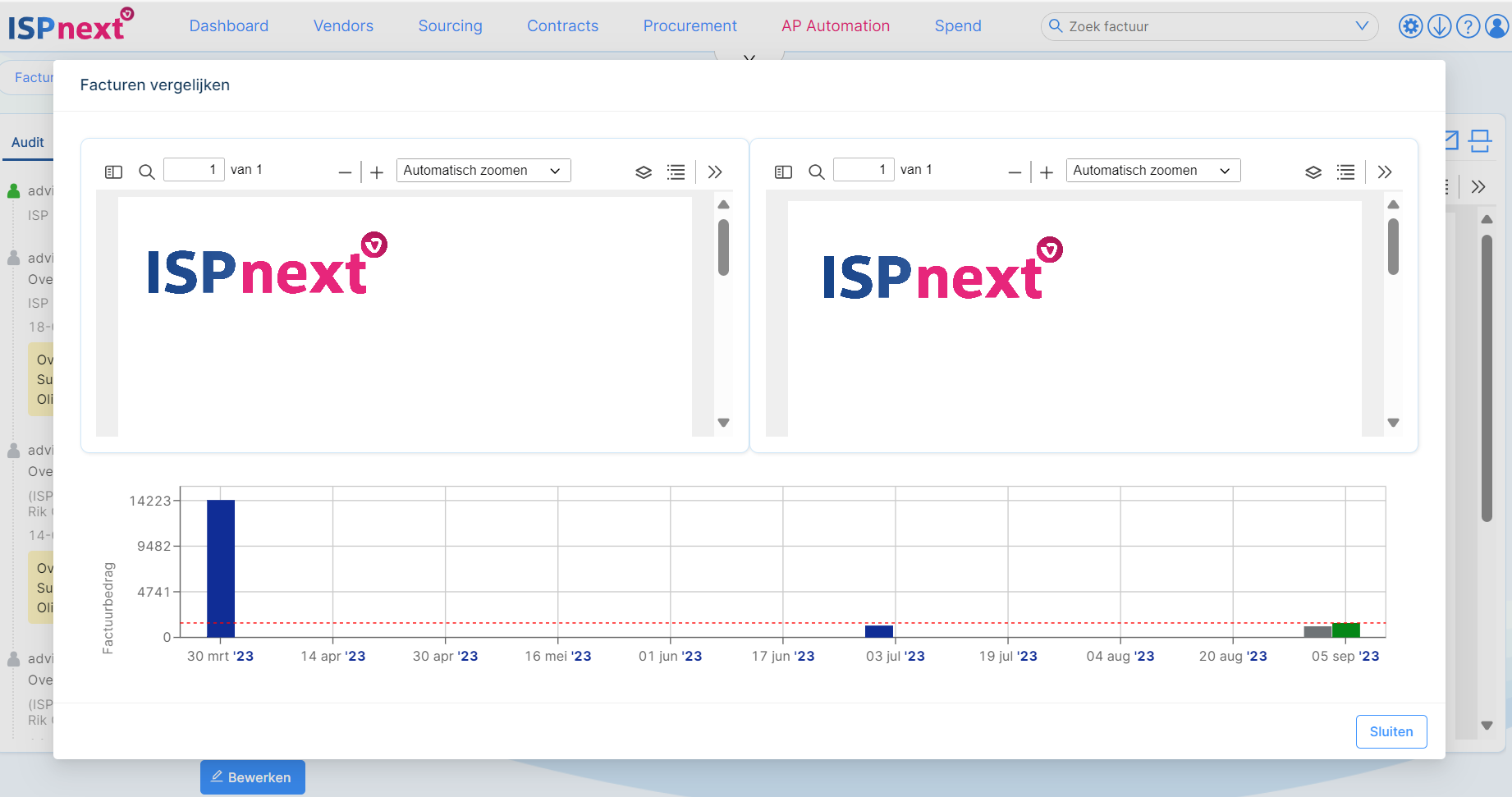Open the Contracts menu
The image size is (1512, 797).
pos(563,26)
